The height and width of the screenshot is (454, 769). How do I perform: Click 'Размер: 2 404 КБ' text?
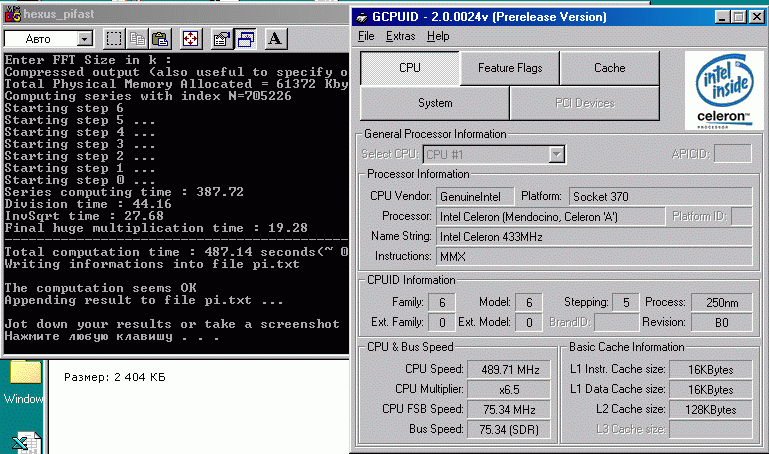click(115, 377)
